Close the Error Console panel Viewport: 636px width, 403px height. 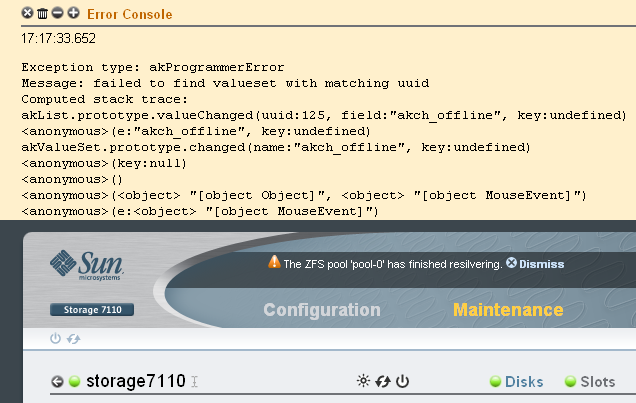coord(27,15)
